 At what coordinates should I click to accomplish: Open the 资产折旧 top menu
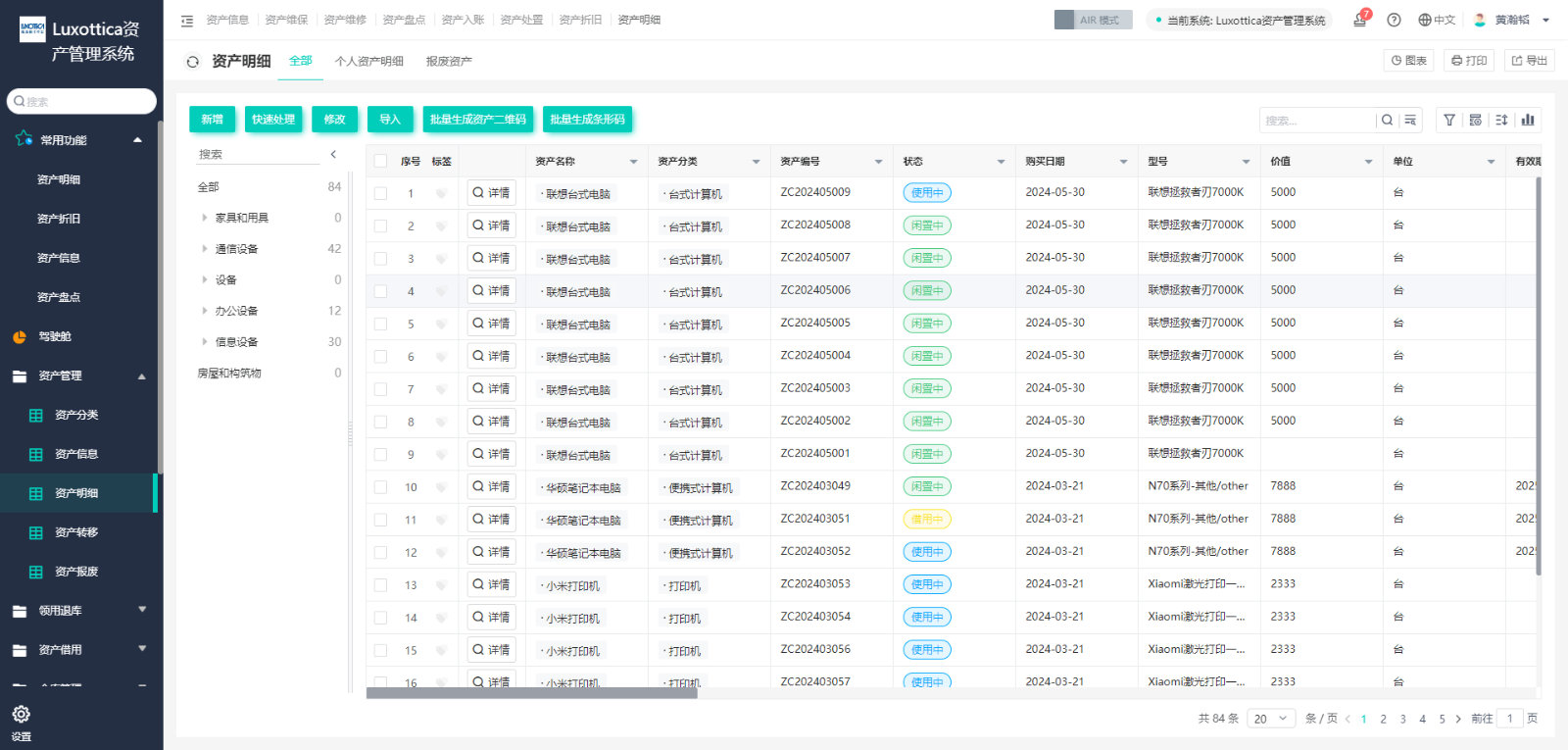(x=580, y=20)
